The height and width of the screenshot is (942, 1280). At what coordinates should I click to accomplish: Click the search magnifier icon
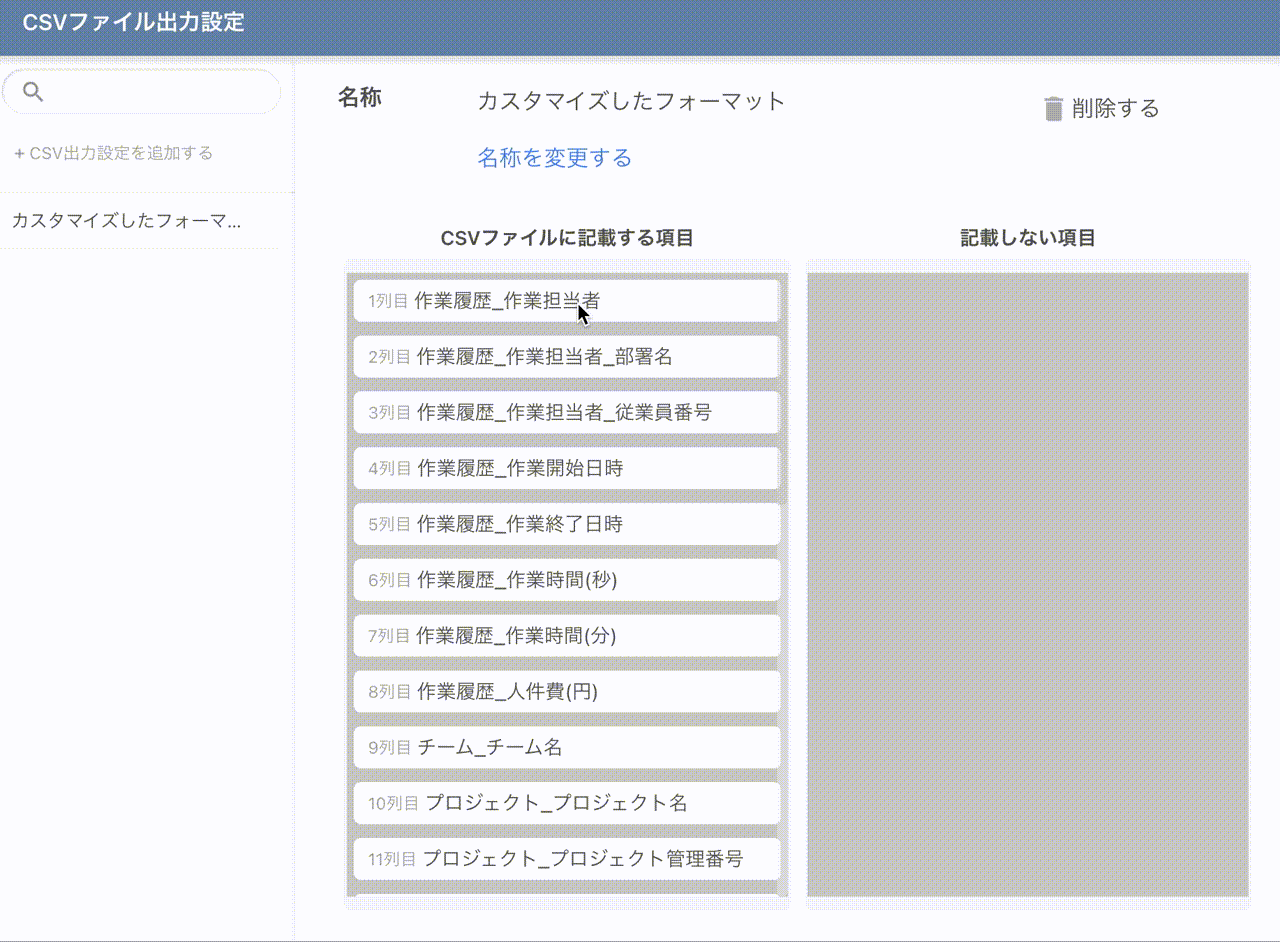tap(33, 92)
